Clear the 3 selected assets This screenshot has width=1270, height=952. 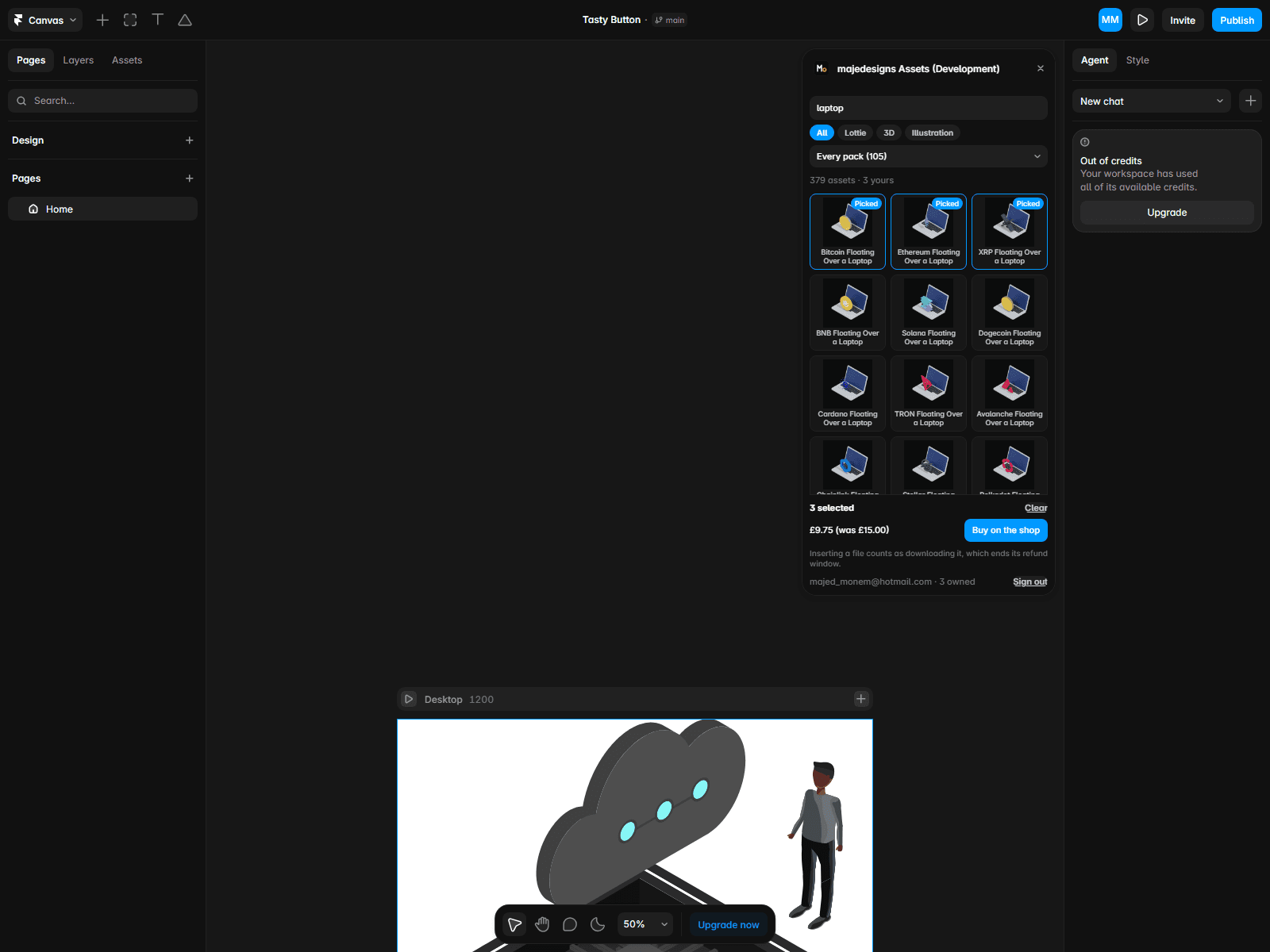[1036, 508]
